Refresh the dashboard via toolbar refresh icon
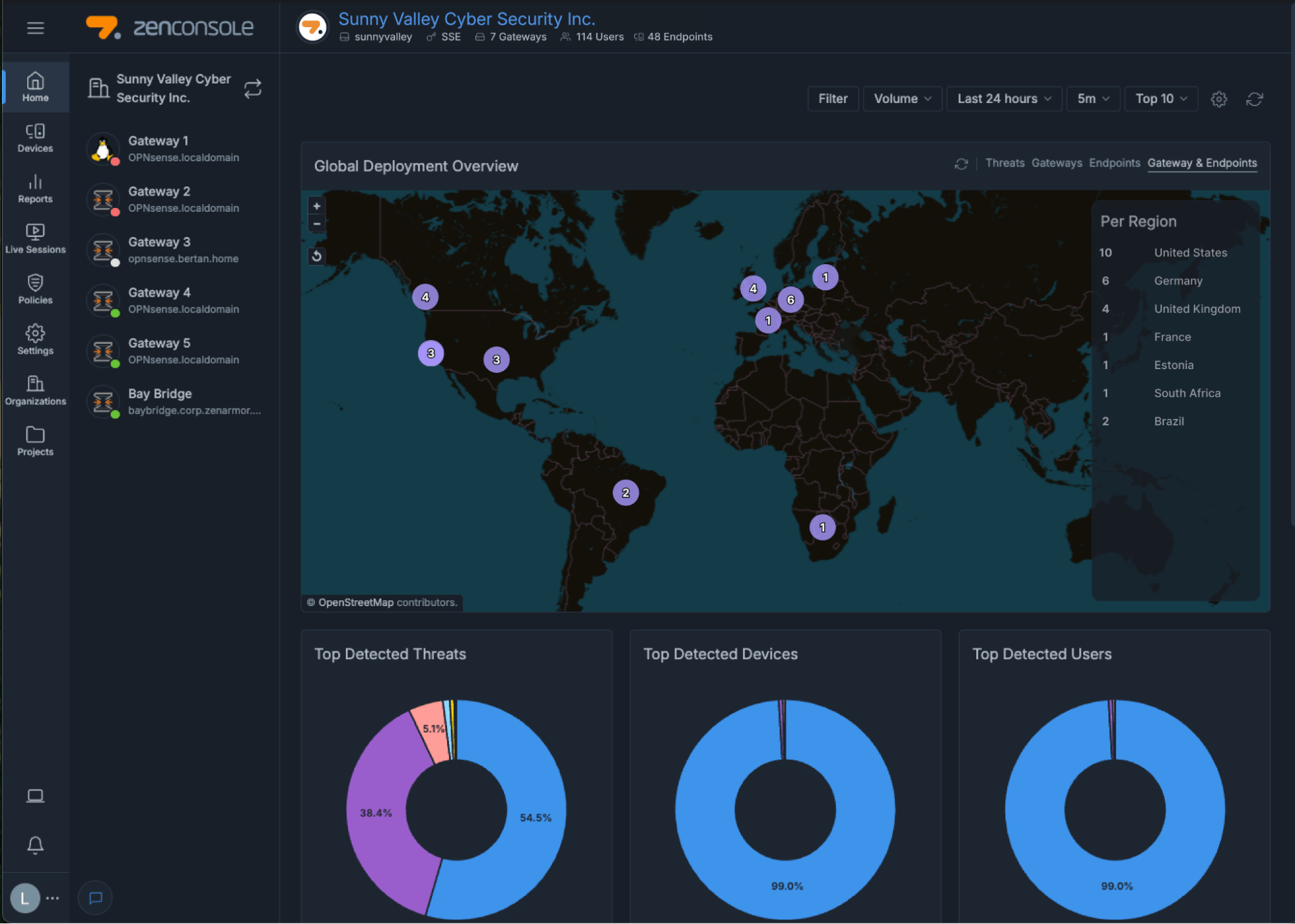This screenshot has width=1295, height=924. tap(1255, 99)
